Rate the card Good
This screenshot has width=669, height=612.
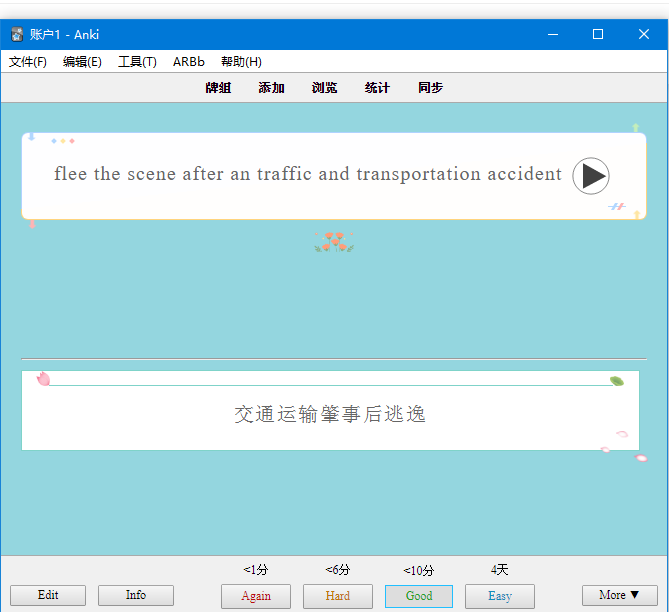[x=419, y=596]
